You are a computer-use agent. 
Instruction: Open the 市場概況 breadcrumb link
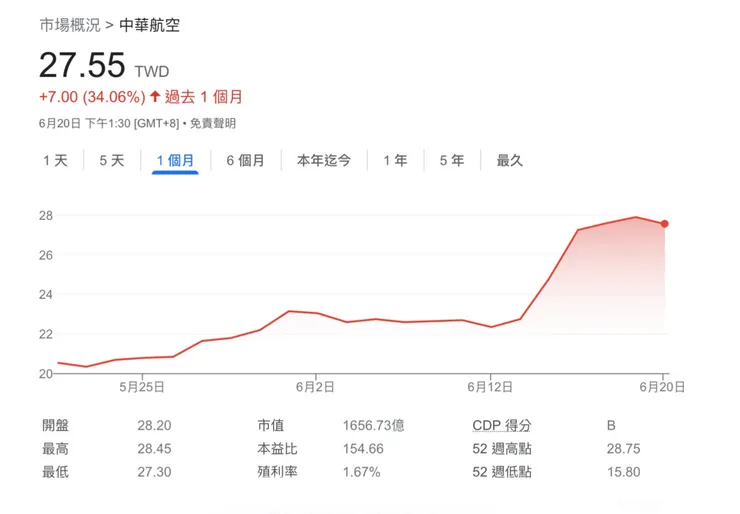tap(70, 25)
